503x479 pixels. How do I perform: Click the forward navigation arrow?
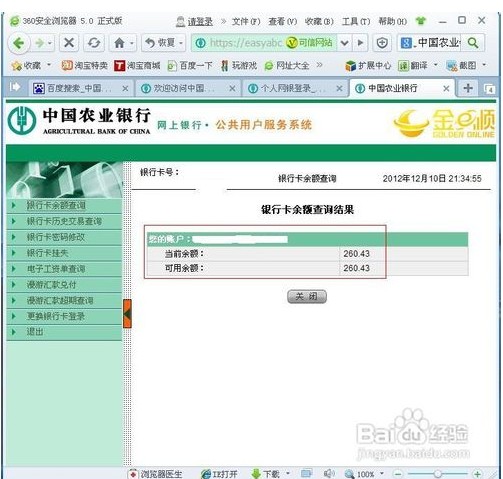click(40, 43)
